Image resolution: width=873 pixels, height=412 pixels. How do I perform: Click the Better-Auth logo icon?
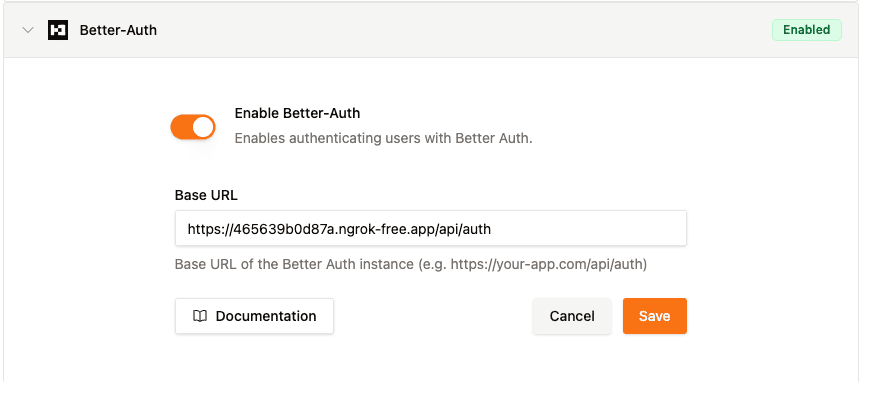point(58,30)
